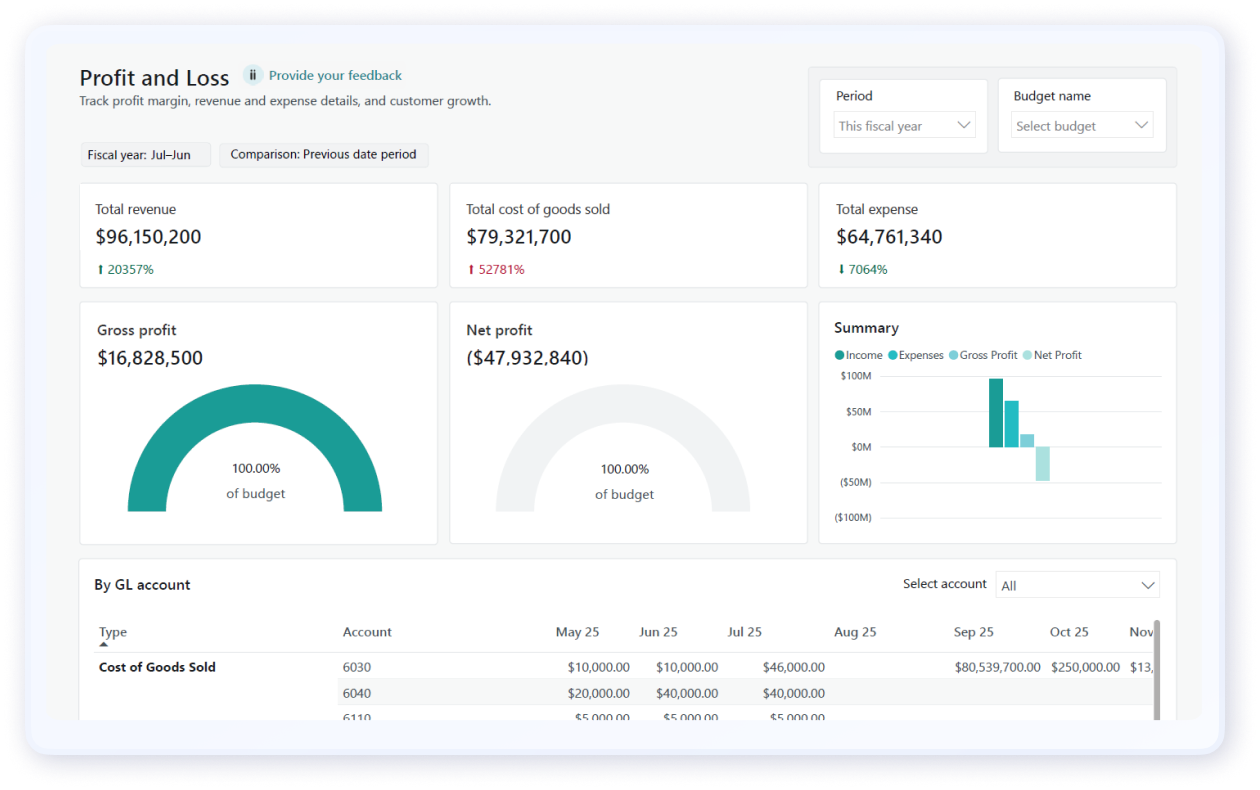This screenshot has height=790, width=1260.
Task: Click the Net Profit legend marker
Action: (x=1027, y=356)
